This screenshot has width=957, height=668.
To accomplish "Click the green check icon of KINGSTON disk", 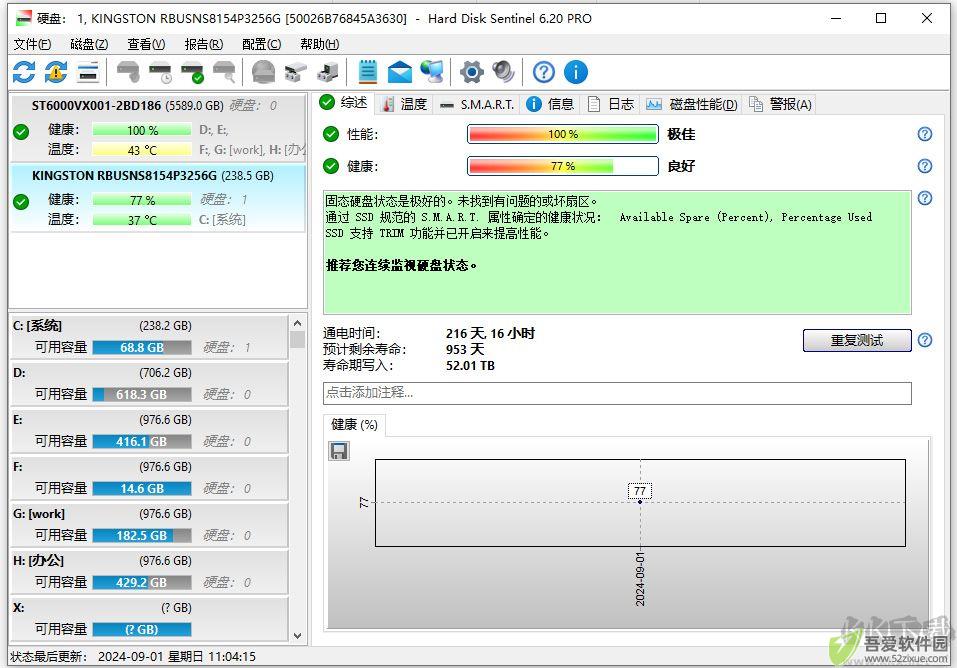I will point(21,201).
